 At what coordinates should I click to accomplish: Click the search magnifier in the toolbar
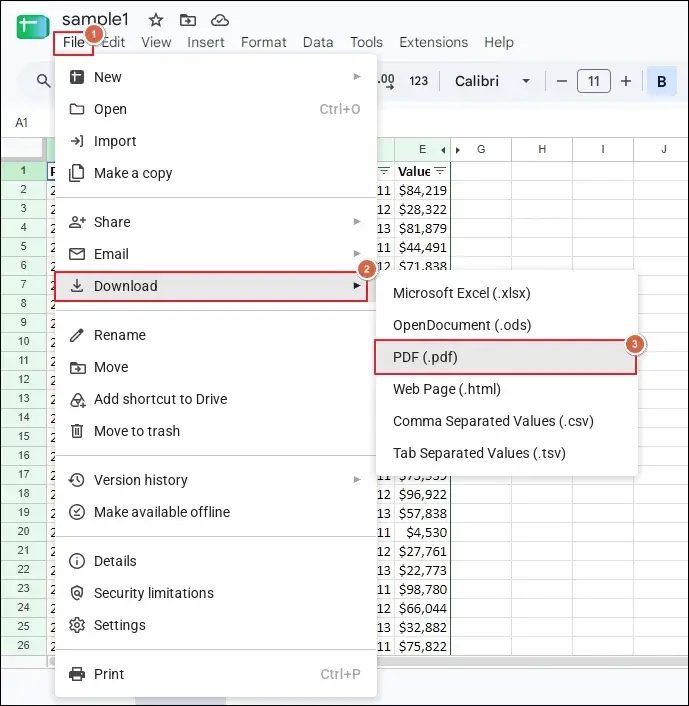(x=43, y=81)
